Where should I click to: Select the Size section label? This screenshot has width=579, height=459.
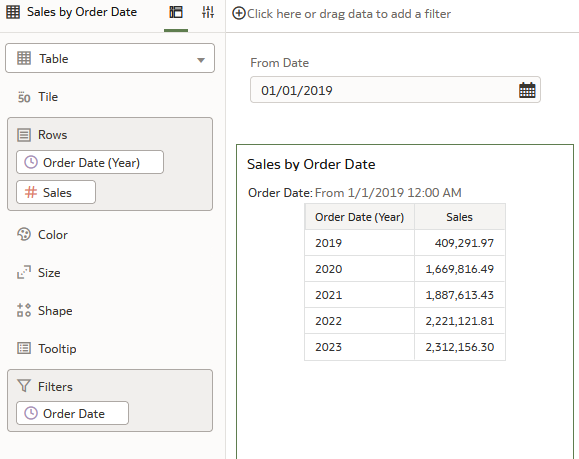49,273
